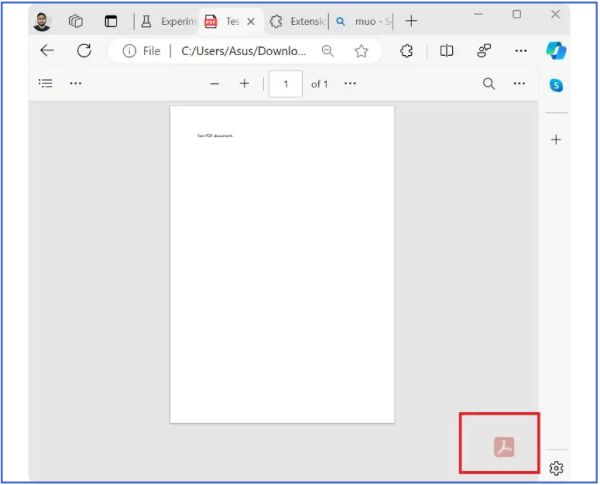Click the Adobe Acrobat icon in red box
600x485 pixels.
tap(503, 446)
